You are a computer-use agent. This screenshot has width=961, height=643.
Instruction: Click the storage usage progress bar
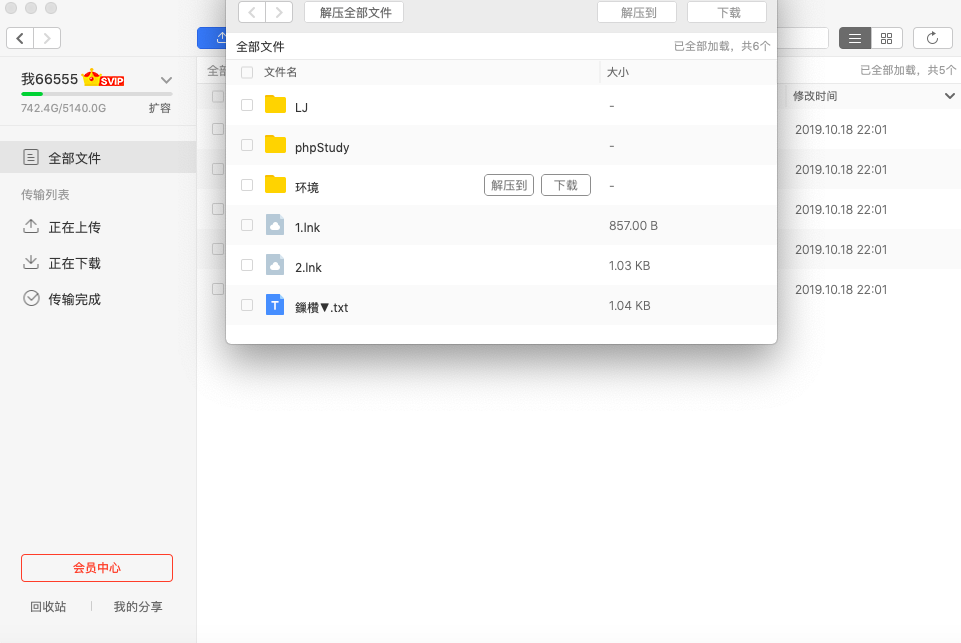[96, 94]
